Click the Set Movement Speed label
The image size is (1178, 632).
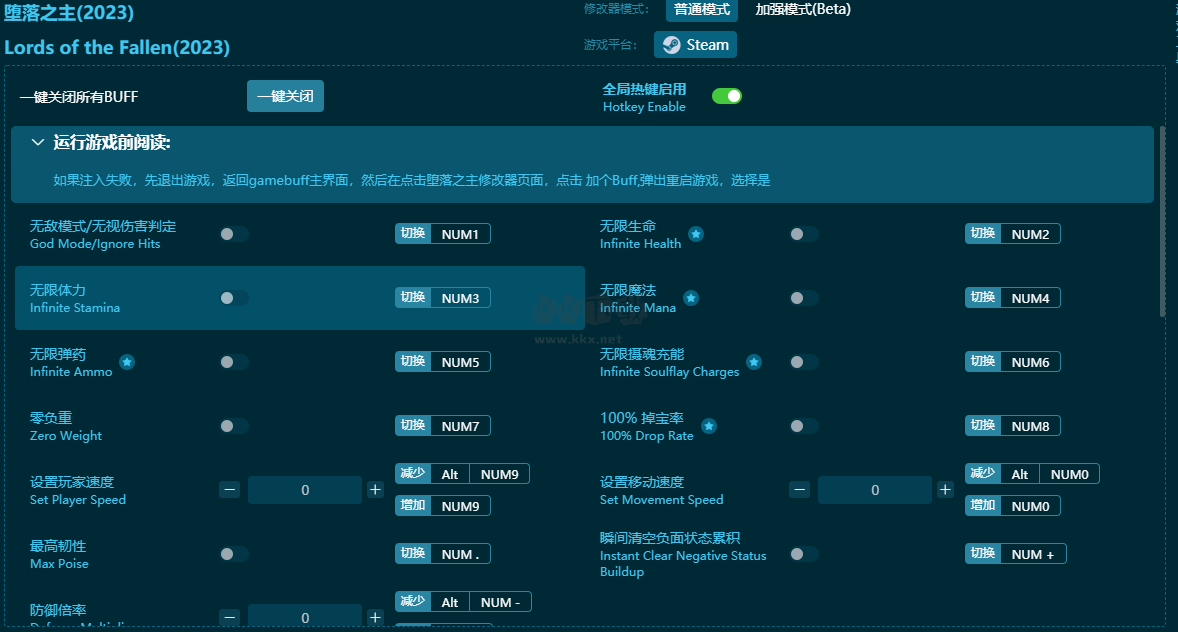(661, 500)
